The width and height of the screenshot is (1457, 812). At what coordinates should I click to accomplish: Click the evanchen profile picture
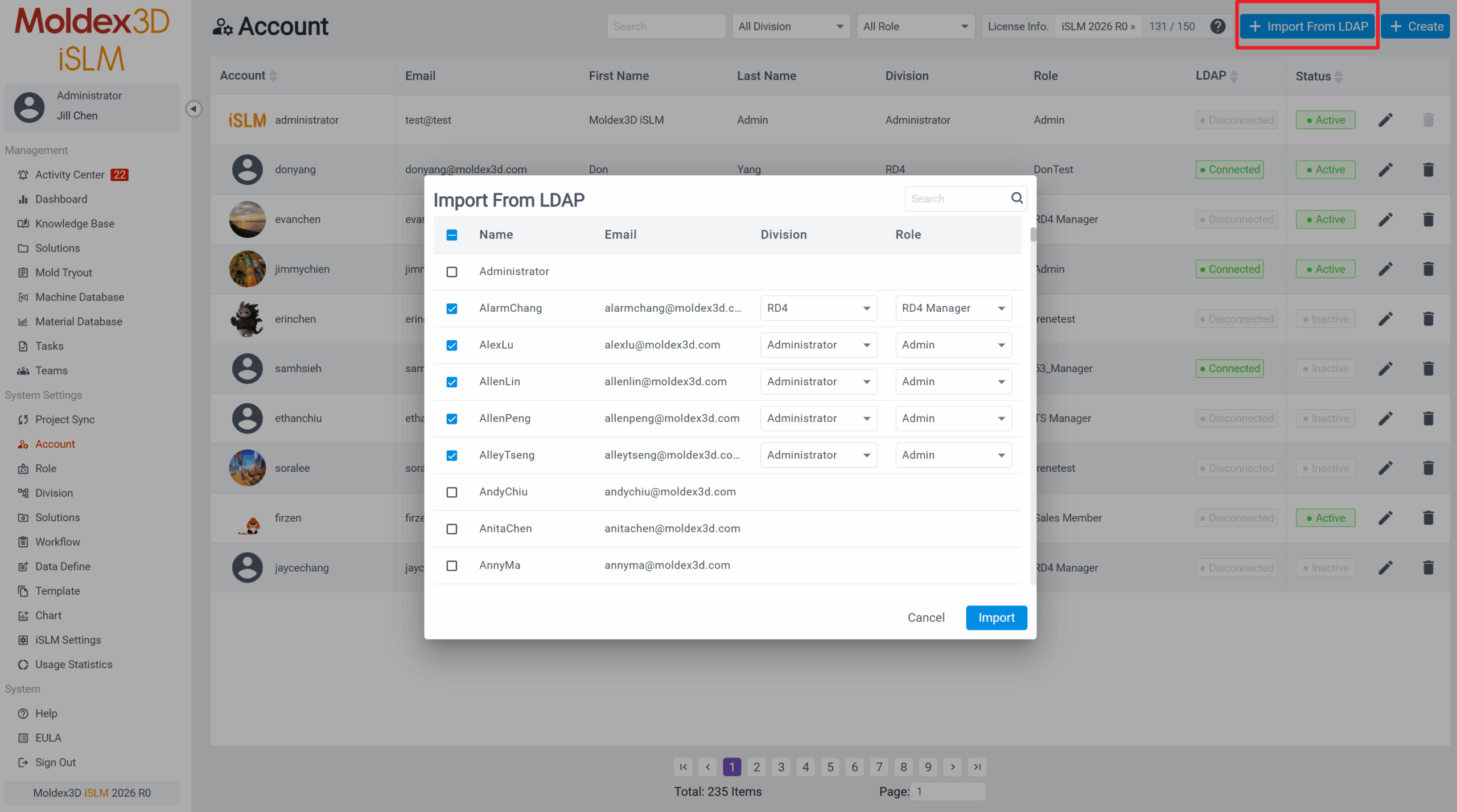tap(247, 219)
